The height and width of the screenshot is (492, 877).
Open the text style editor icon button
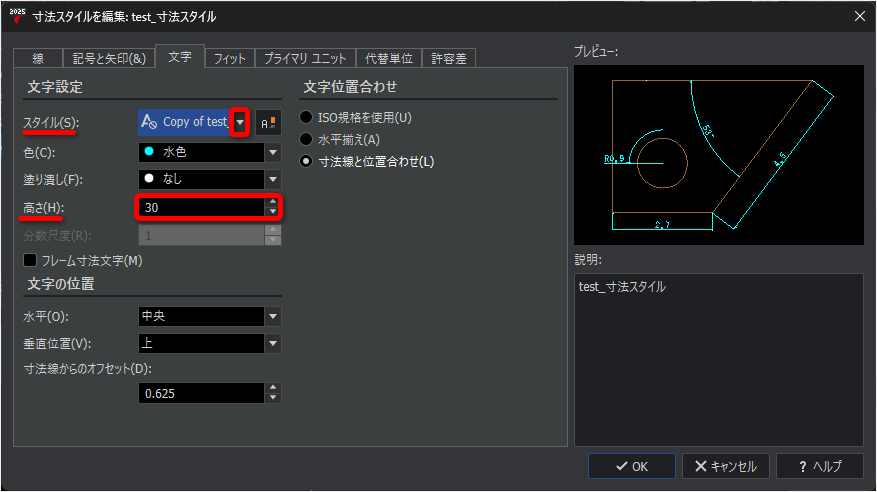[x=268, y=122]
